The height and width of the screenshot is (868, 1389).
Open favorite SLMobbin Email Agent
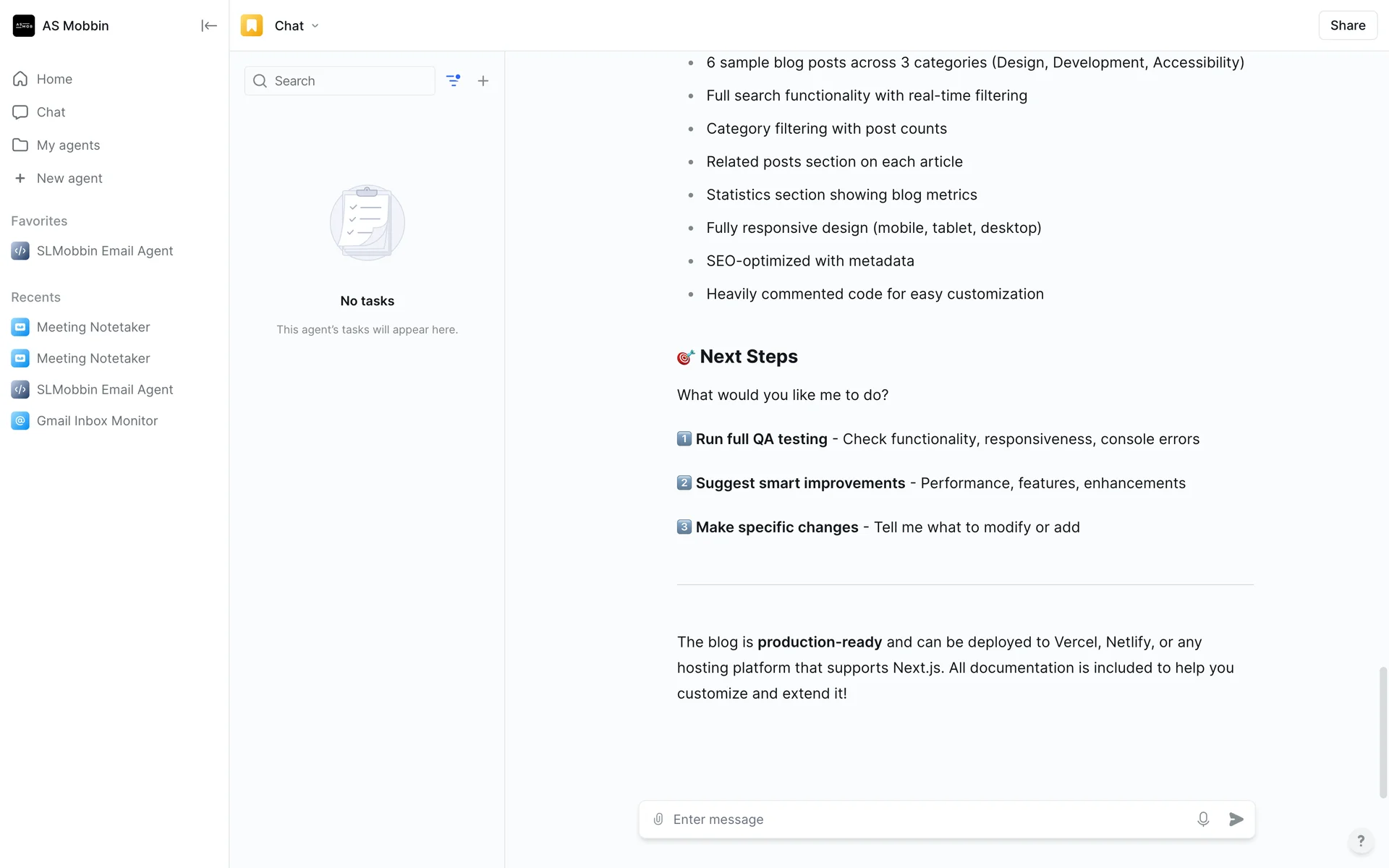point(105,251)
